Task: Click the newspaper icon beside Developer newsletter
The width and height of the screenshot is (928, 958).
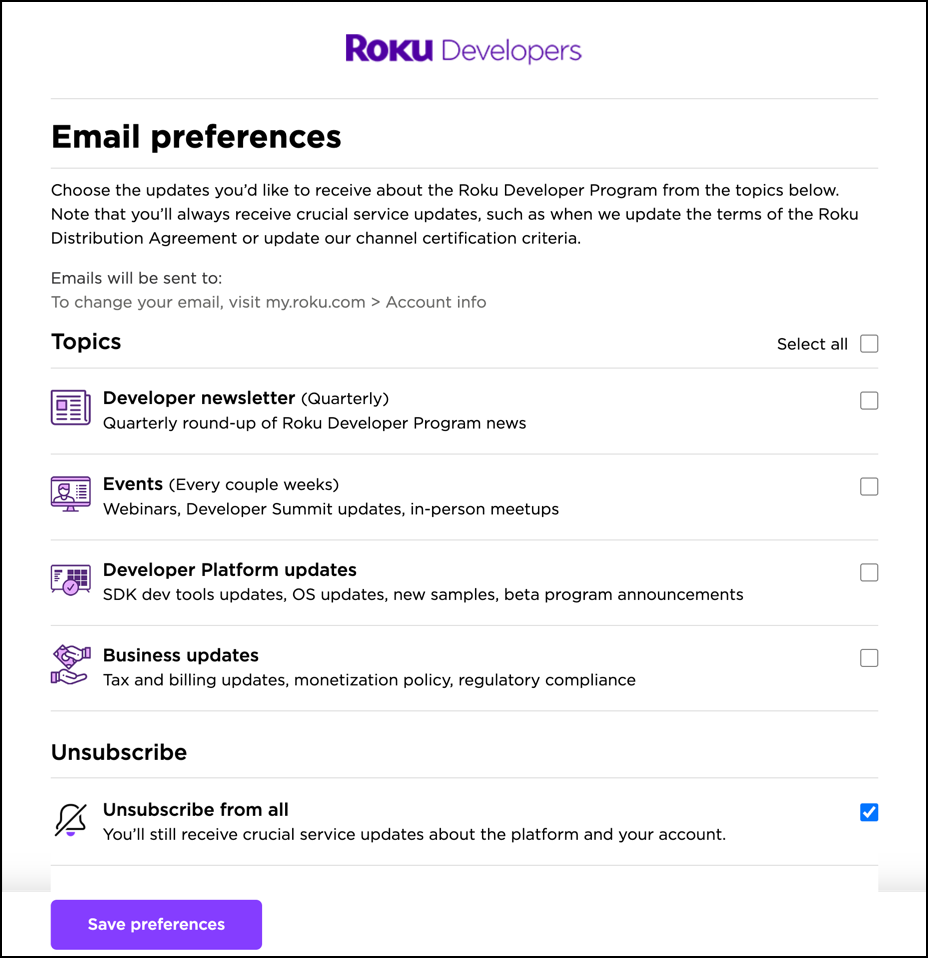Action: coord(69,407)
